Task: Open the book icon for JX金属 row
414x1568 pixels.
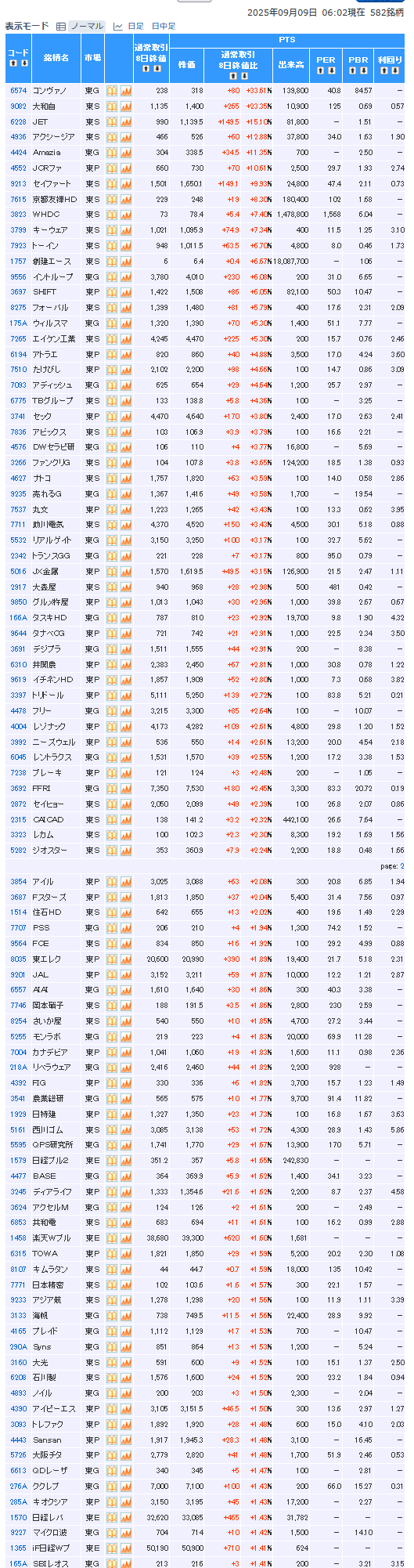Action: tap(112, 572)
